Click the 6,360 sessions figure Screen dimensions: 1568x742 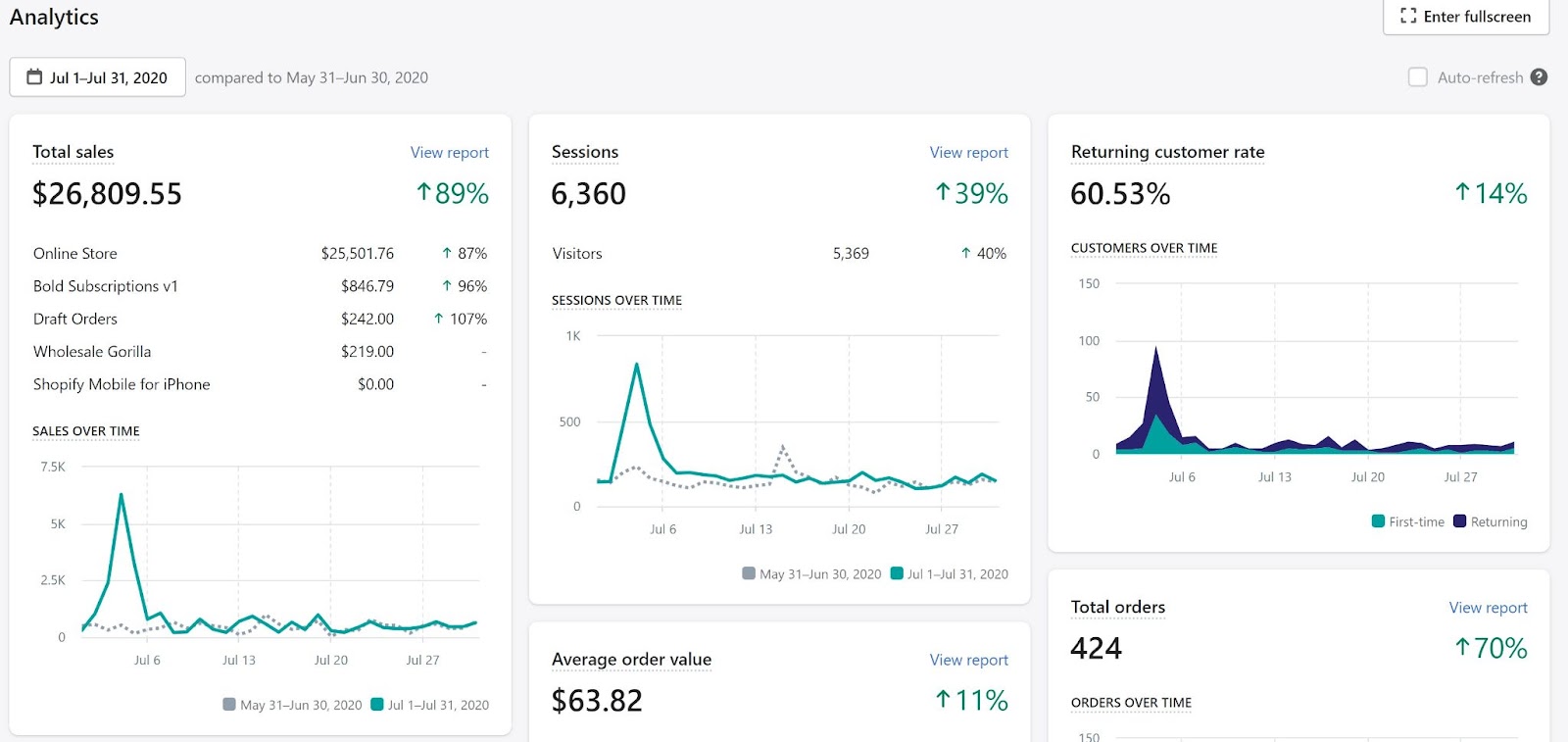(589, 194)
